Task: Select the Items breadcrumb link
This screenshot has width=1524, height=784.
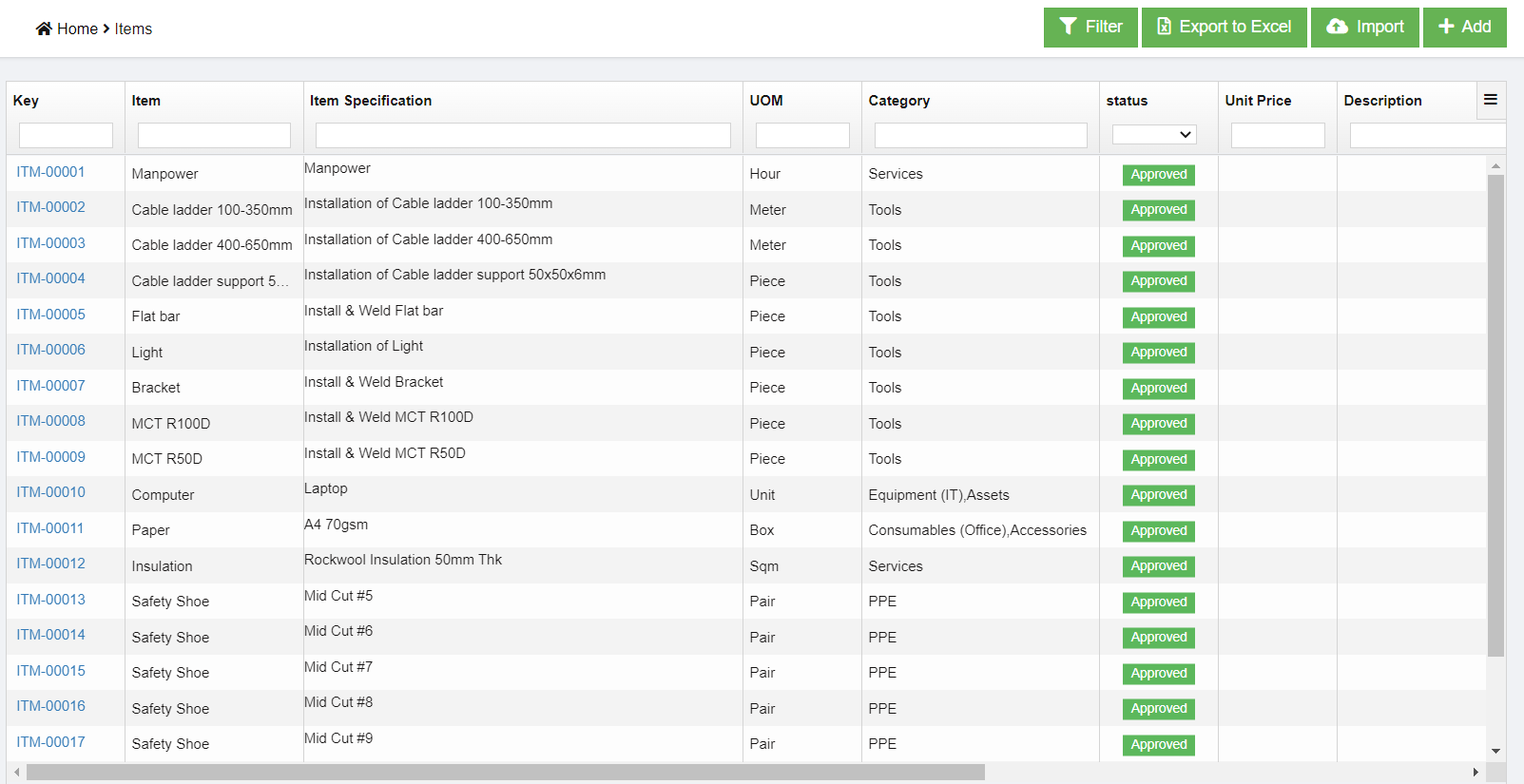Action: click(133, 29)
